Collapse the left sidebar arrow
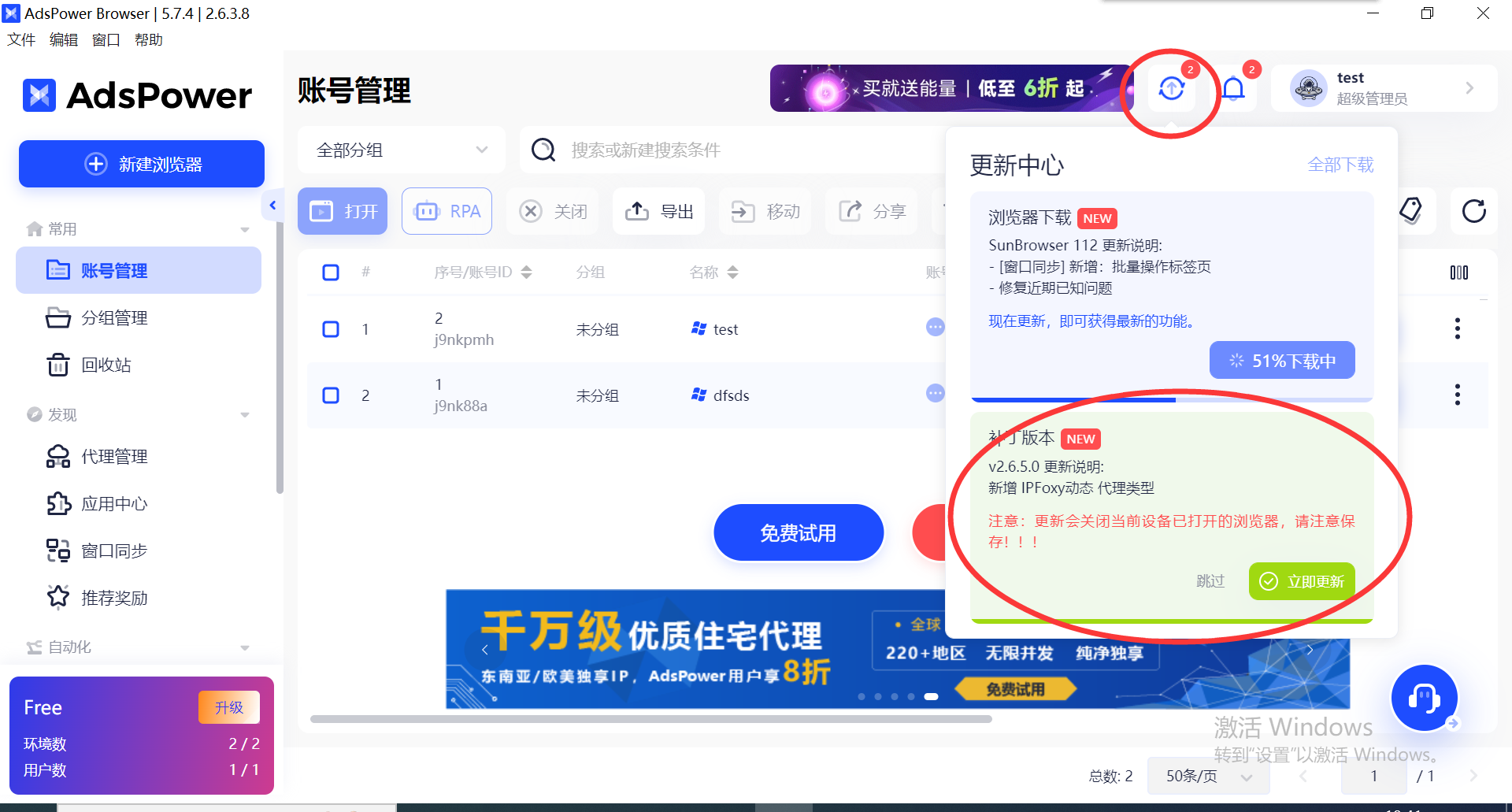 [x=272, y=206]
